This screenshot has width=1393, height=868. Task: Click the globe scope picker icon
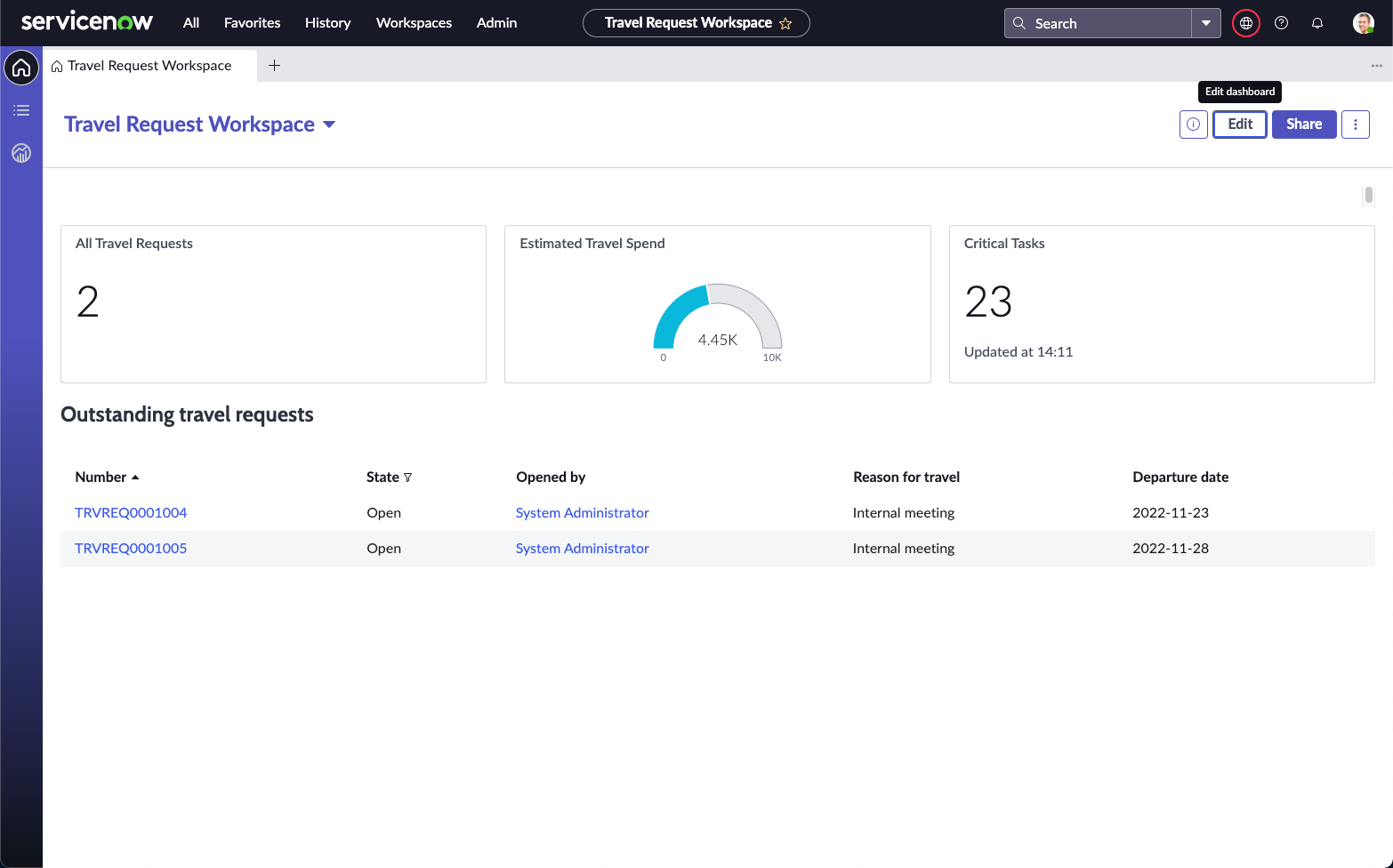point(1246,23)
